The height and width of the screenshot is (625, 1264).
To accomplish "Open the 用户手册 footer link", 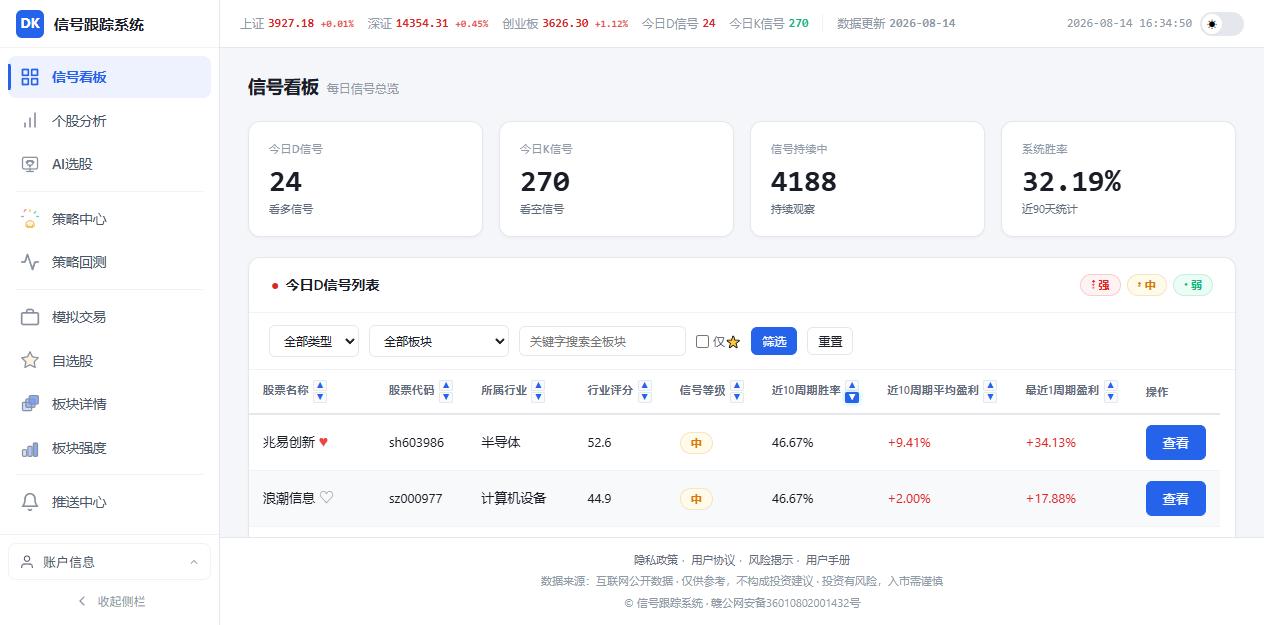I will 828,560.
